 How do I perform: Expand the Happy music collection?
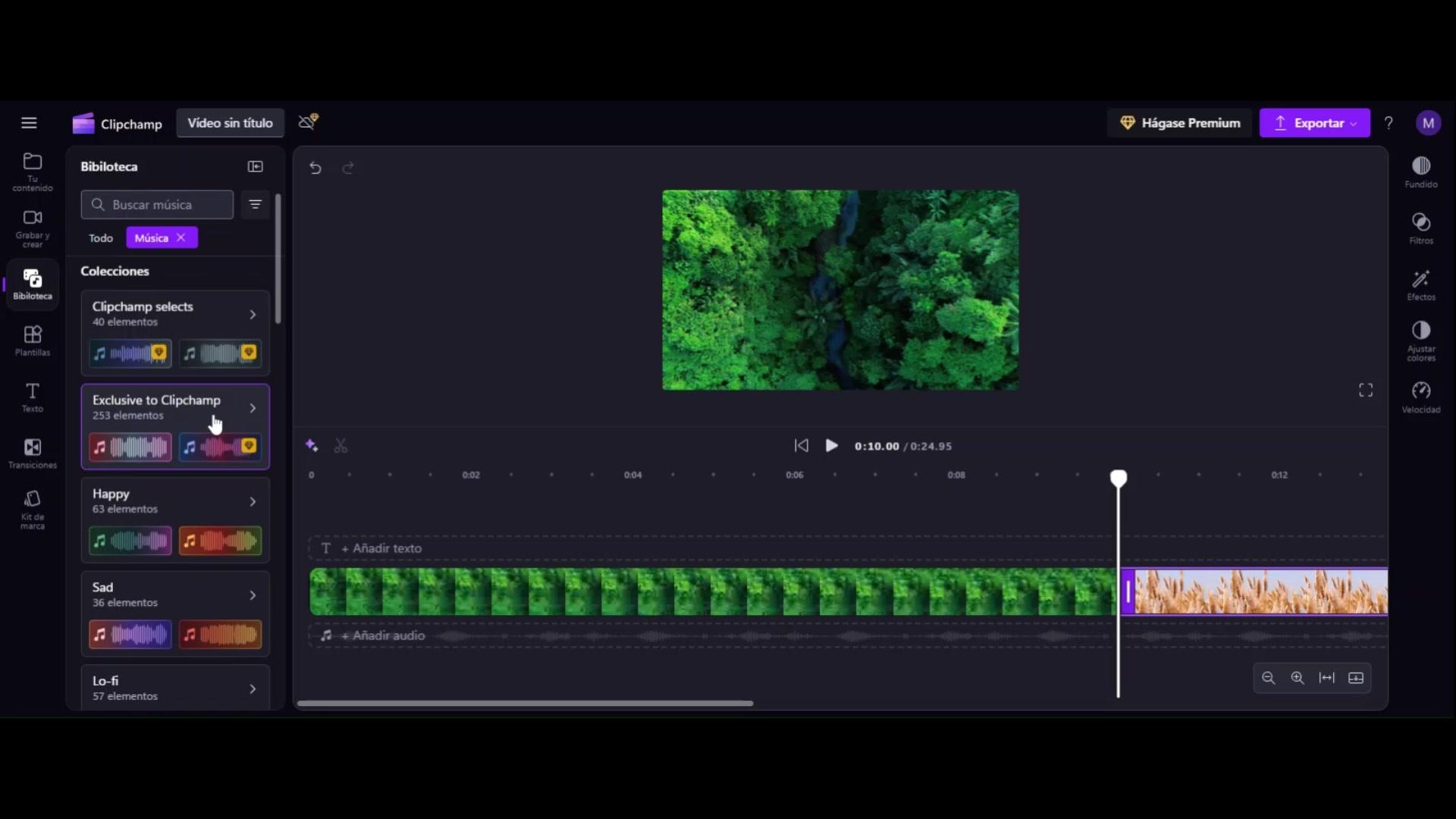point(253,501)
